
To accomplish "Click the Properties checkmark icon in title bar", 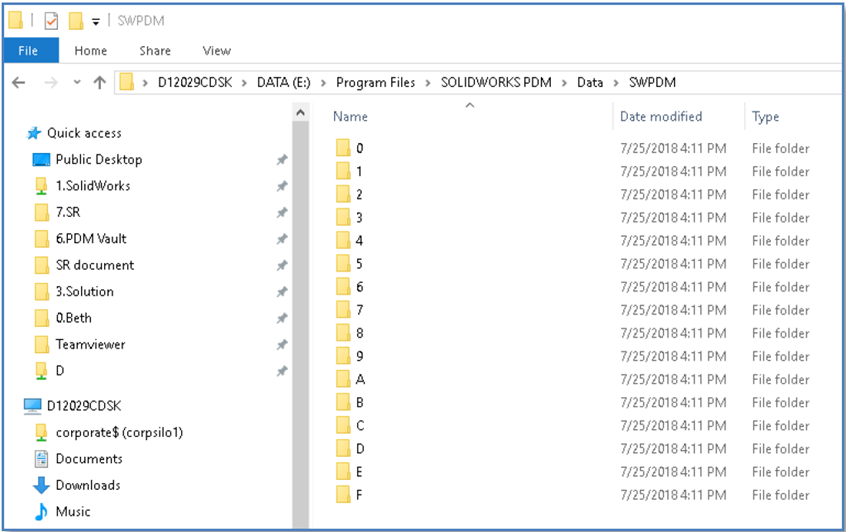I will tap(51, 21).
